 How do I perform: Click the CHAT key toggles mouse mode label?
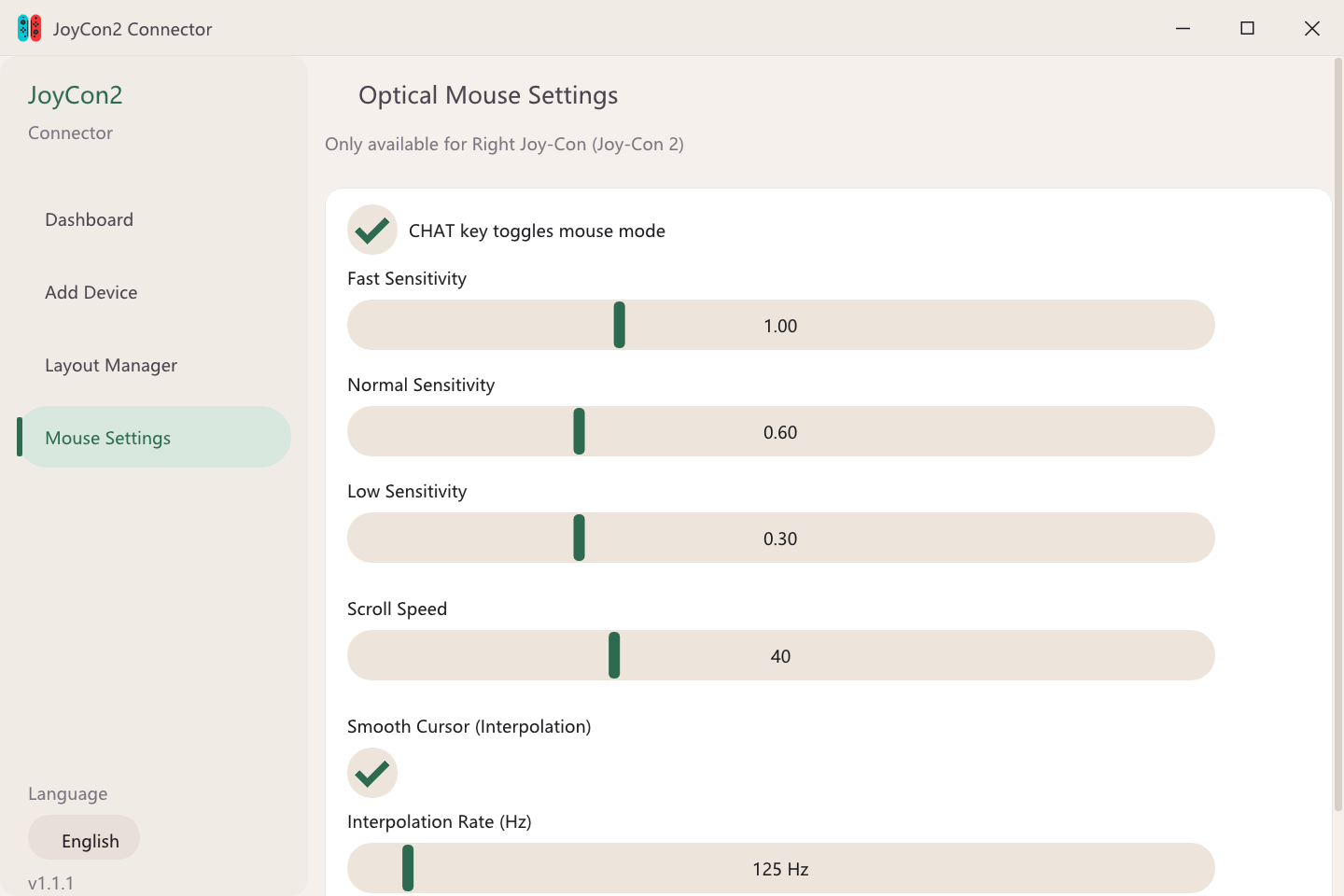(x=537, y=231)
